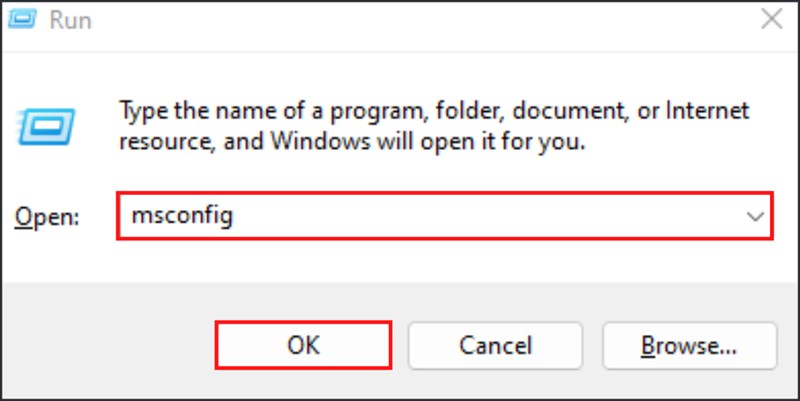
Task: Click the "Run" title text
Action: pyautogui.click(x=70, y=20)
